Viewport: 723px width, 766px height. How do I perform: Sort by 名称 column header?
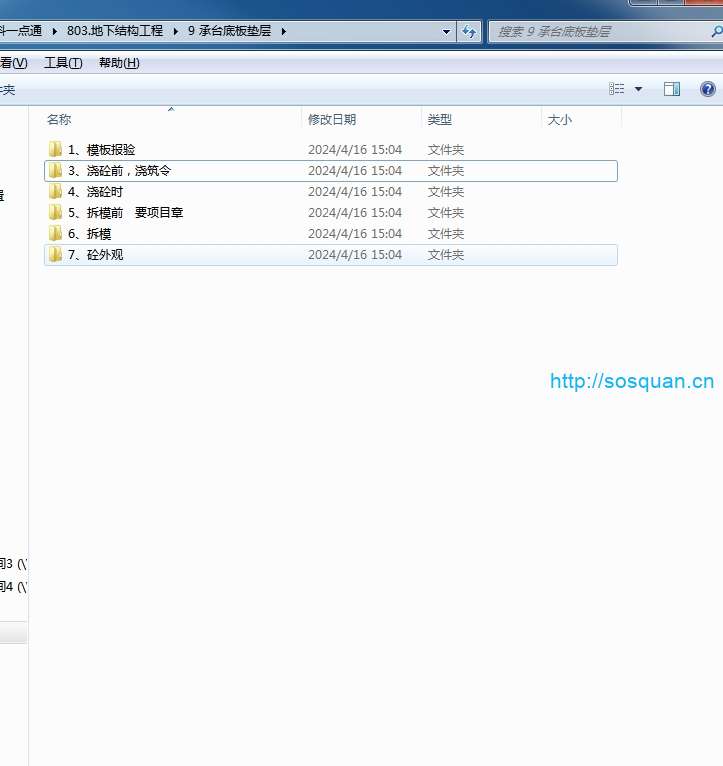point(59,119)
